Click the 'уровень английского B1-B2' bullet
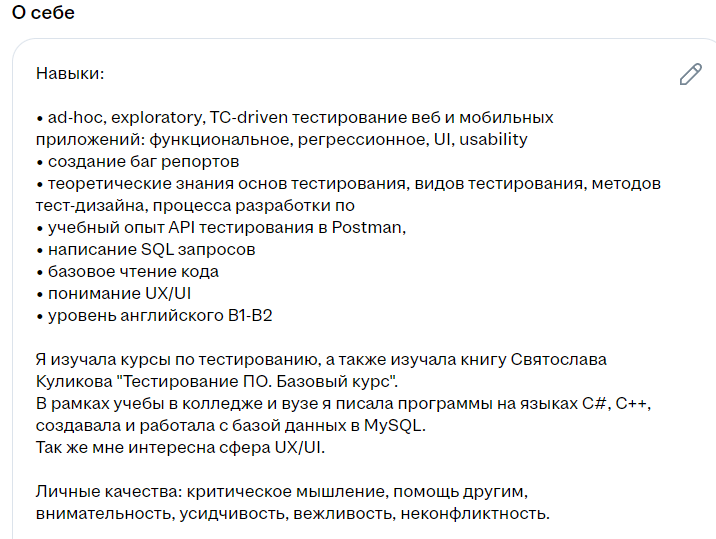Image resolution: width=716 pixels, height=539 pixels. [x=154, y=315]
